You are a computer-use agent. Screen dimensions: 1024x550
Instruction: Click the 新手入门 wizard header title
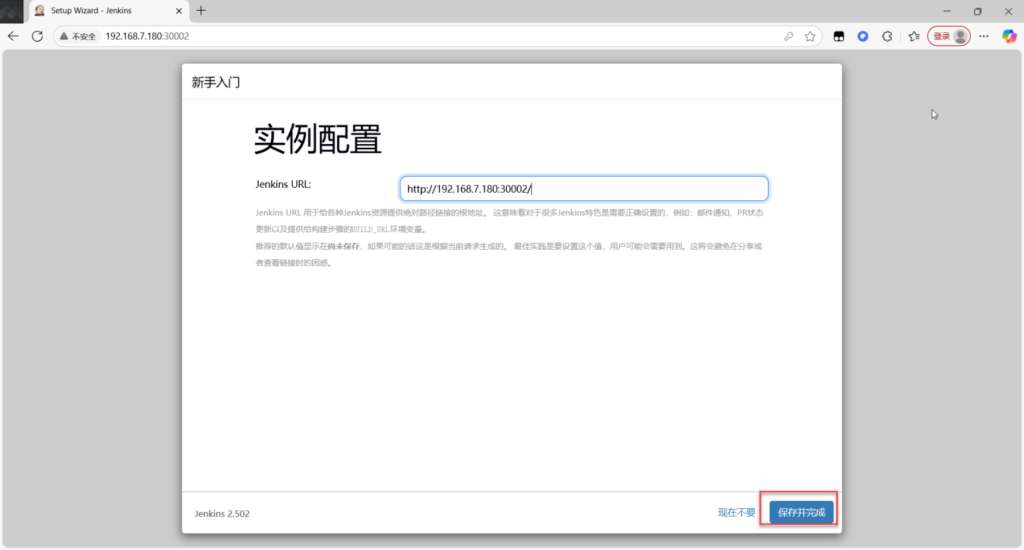coord(216,82)
